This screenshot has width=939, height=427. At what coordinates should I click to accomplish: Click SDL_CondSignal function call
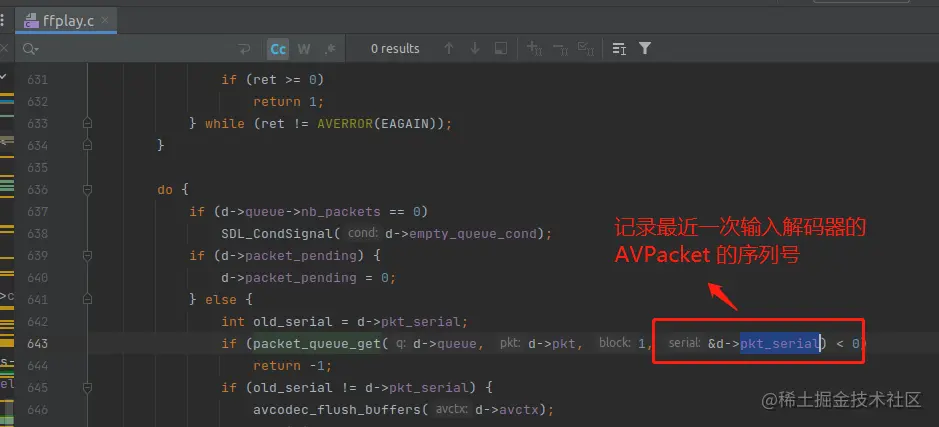click(277, 234)
